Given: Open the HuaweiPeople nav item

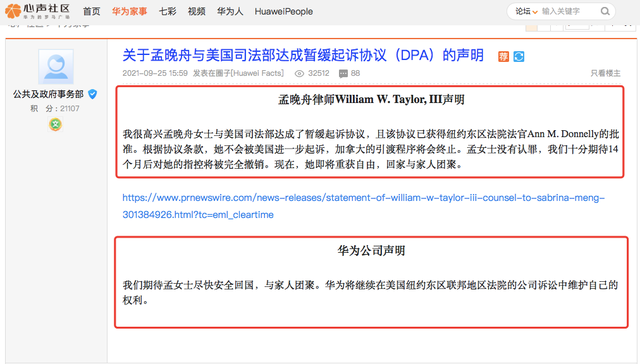Looking at the screenshot, I should pyautogui.click(x=284, y=11).
